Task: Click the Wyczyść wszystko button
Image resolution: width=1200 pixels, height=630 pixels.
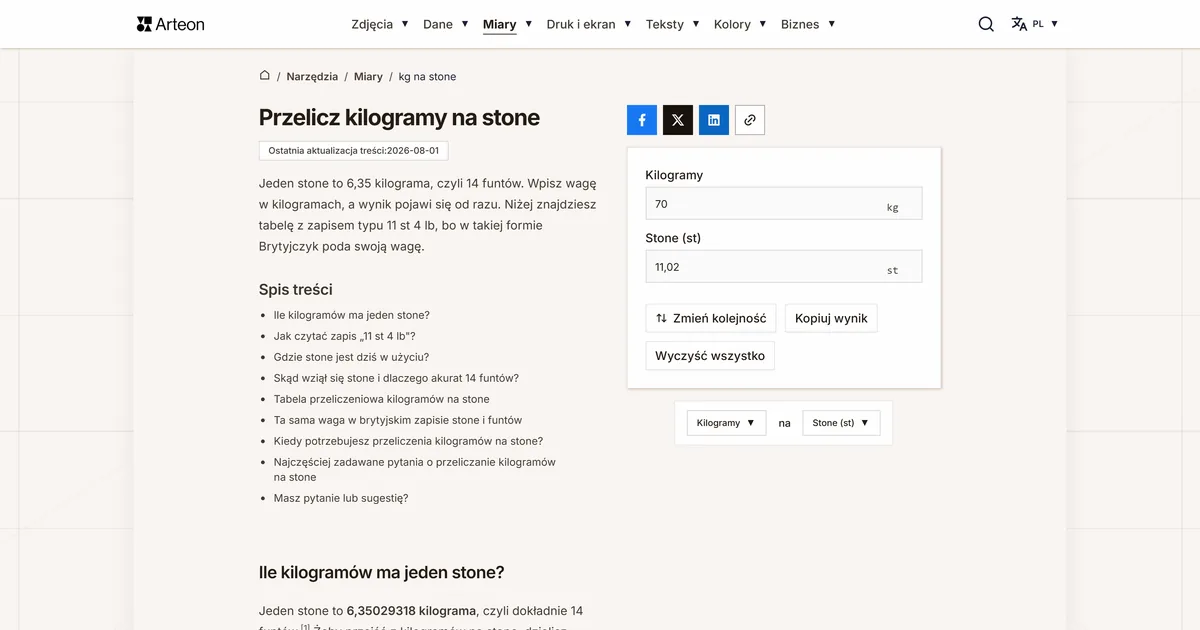Action: [710, 355]
